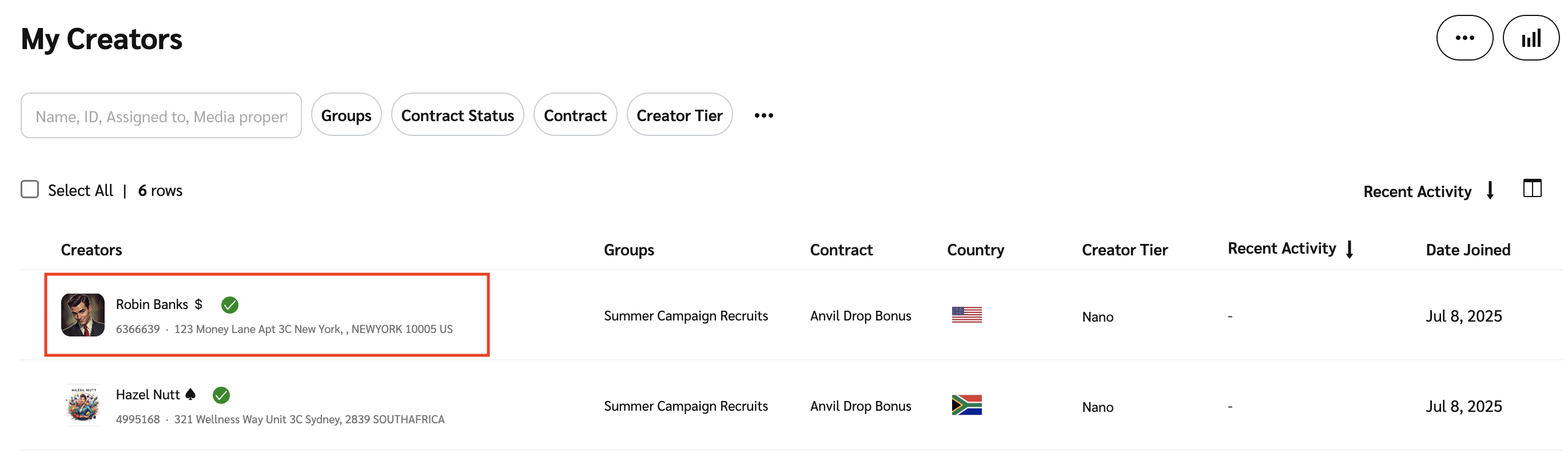The height and width of the screenshot is (465, 1568).
Task: Click the creator search input field
Action: [x=161, y=115]
